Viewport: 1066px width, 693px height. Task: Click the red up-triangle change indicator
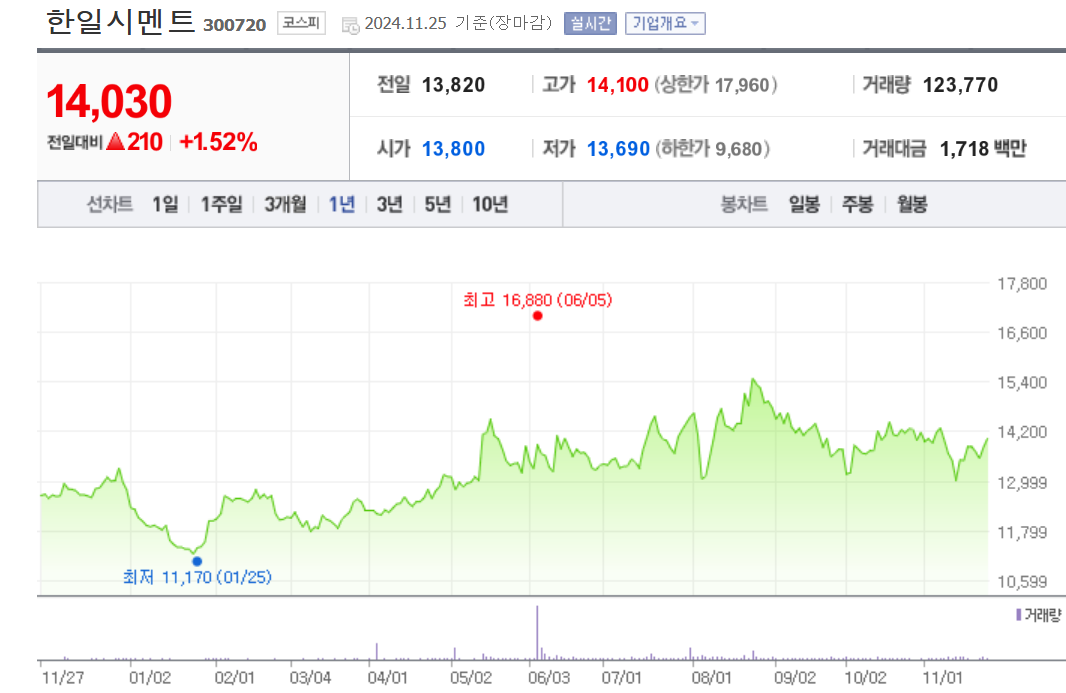tap(116, 141)
